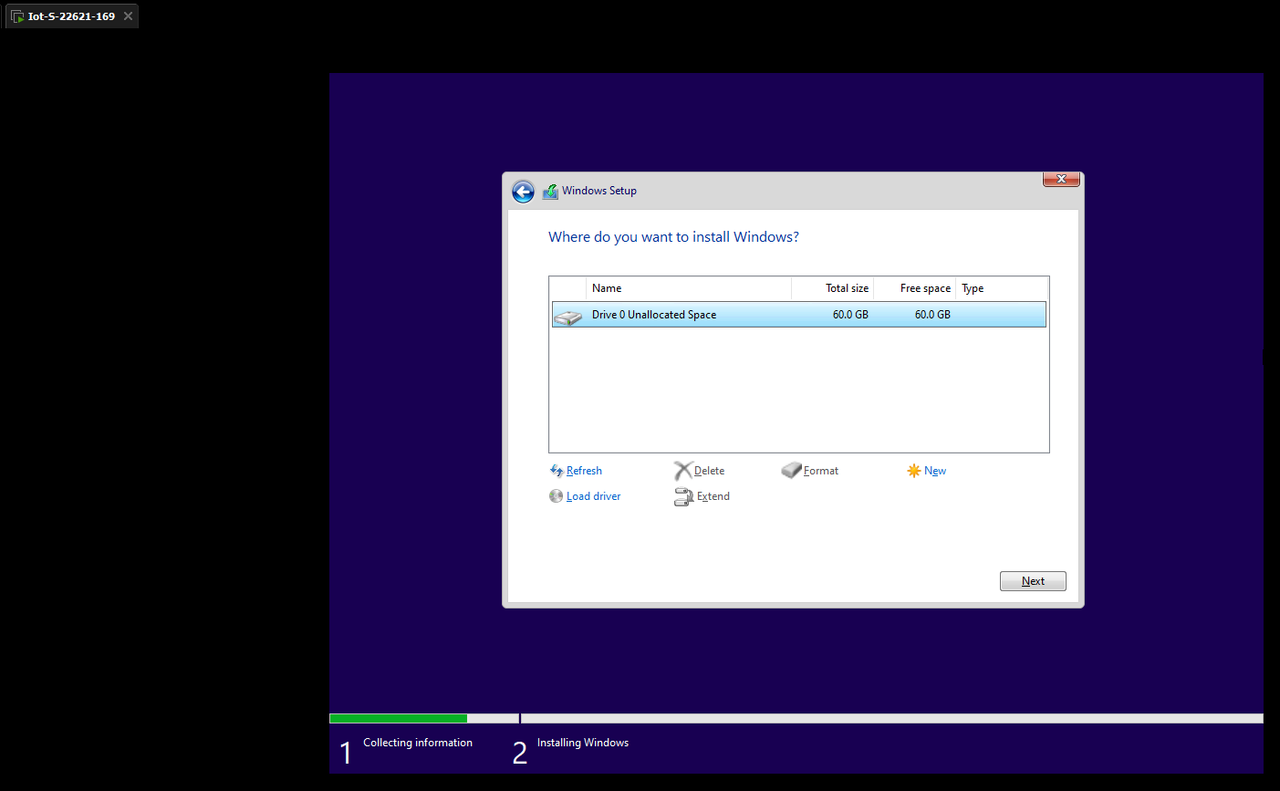This screenshot has height=791, width=1280.
Task: Open the Refresh link
Action: tap(584, 471)
